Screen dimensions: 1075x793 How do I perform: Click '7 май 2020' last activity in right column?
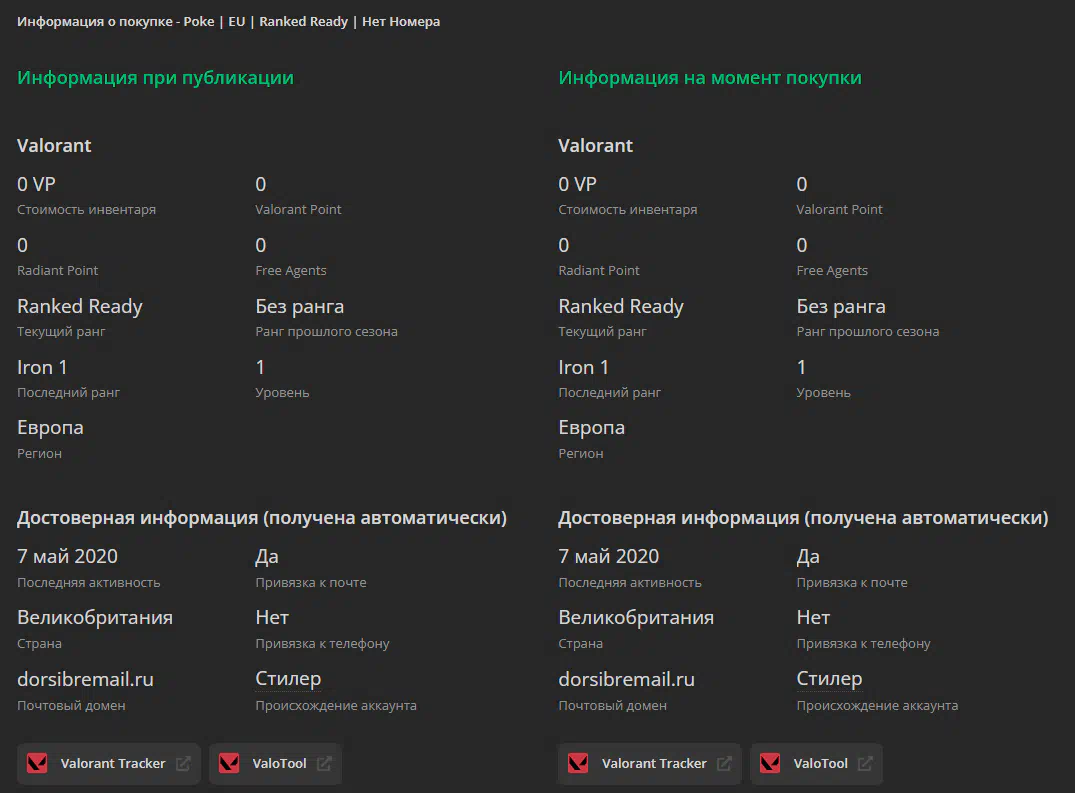(608, 557)
